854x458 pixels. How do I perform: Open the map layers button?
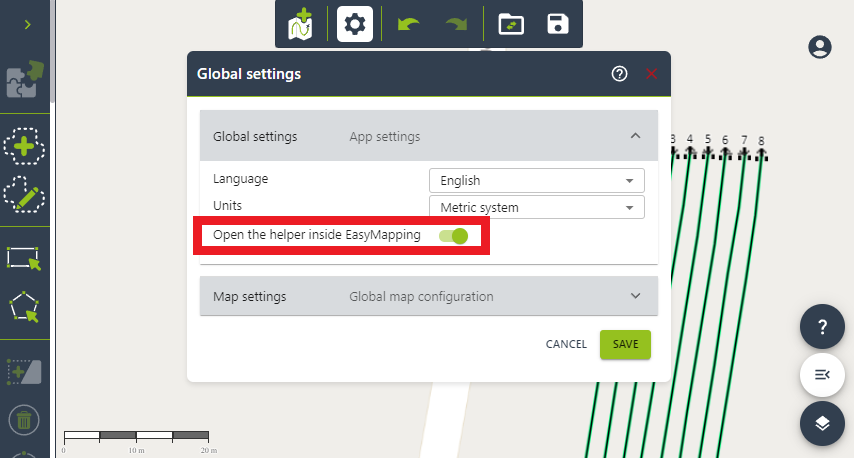pos(822,423)
